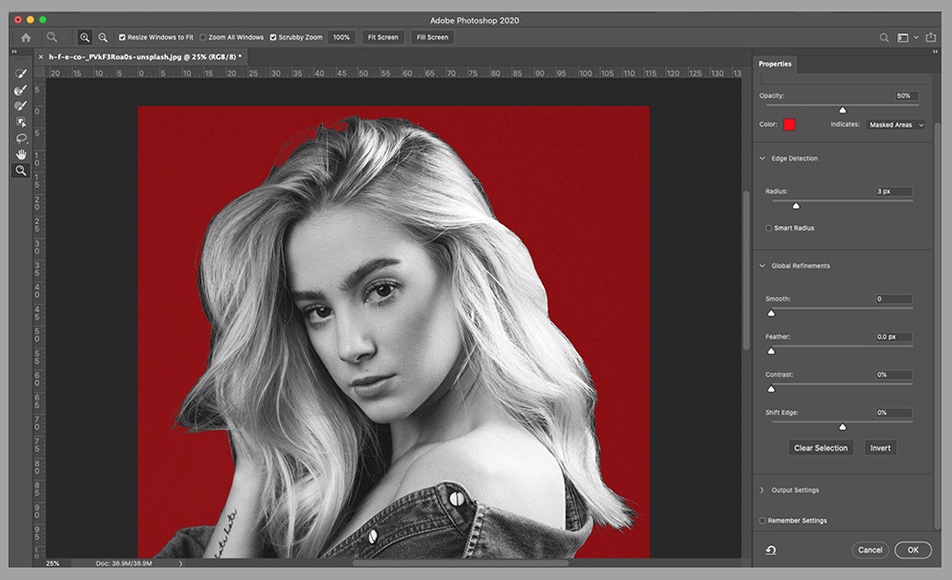This screenshot has width=952, height=580.
Task: Click the 100% zoom button
Action: [341, 38]
